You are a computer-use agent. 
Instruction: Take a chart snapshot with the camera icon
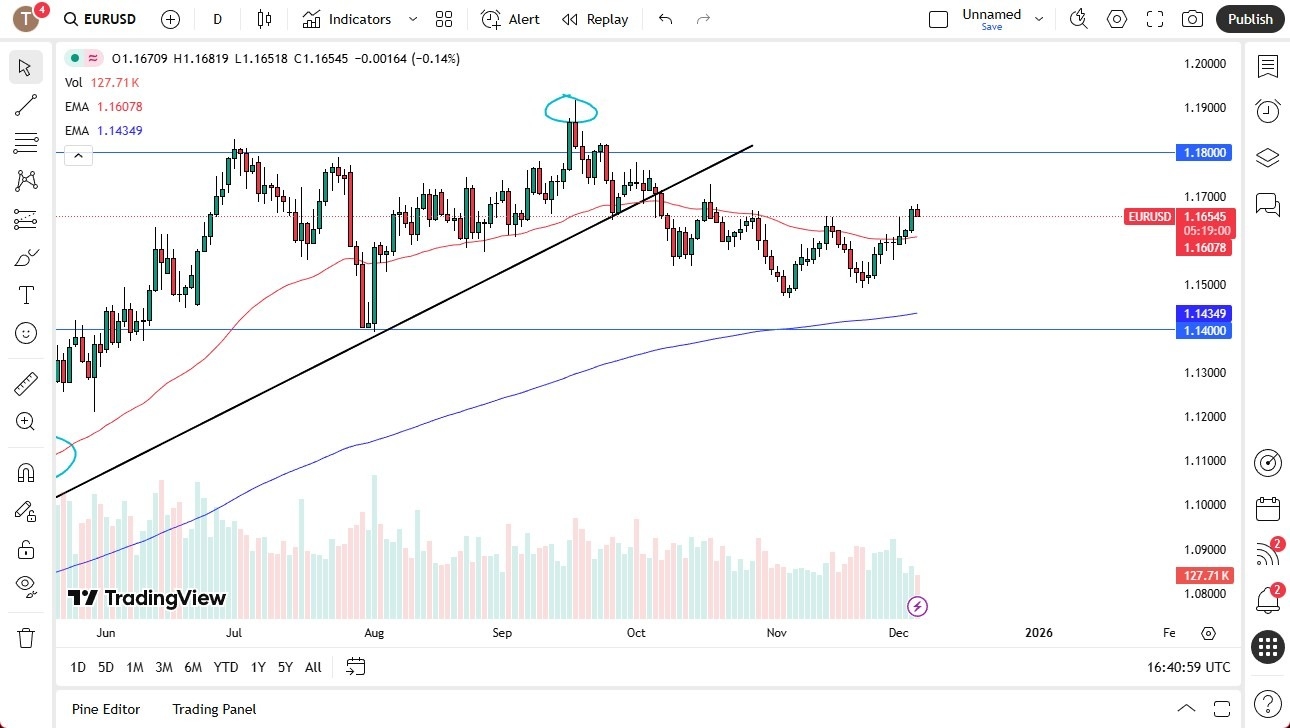(1194, 19)
